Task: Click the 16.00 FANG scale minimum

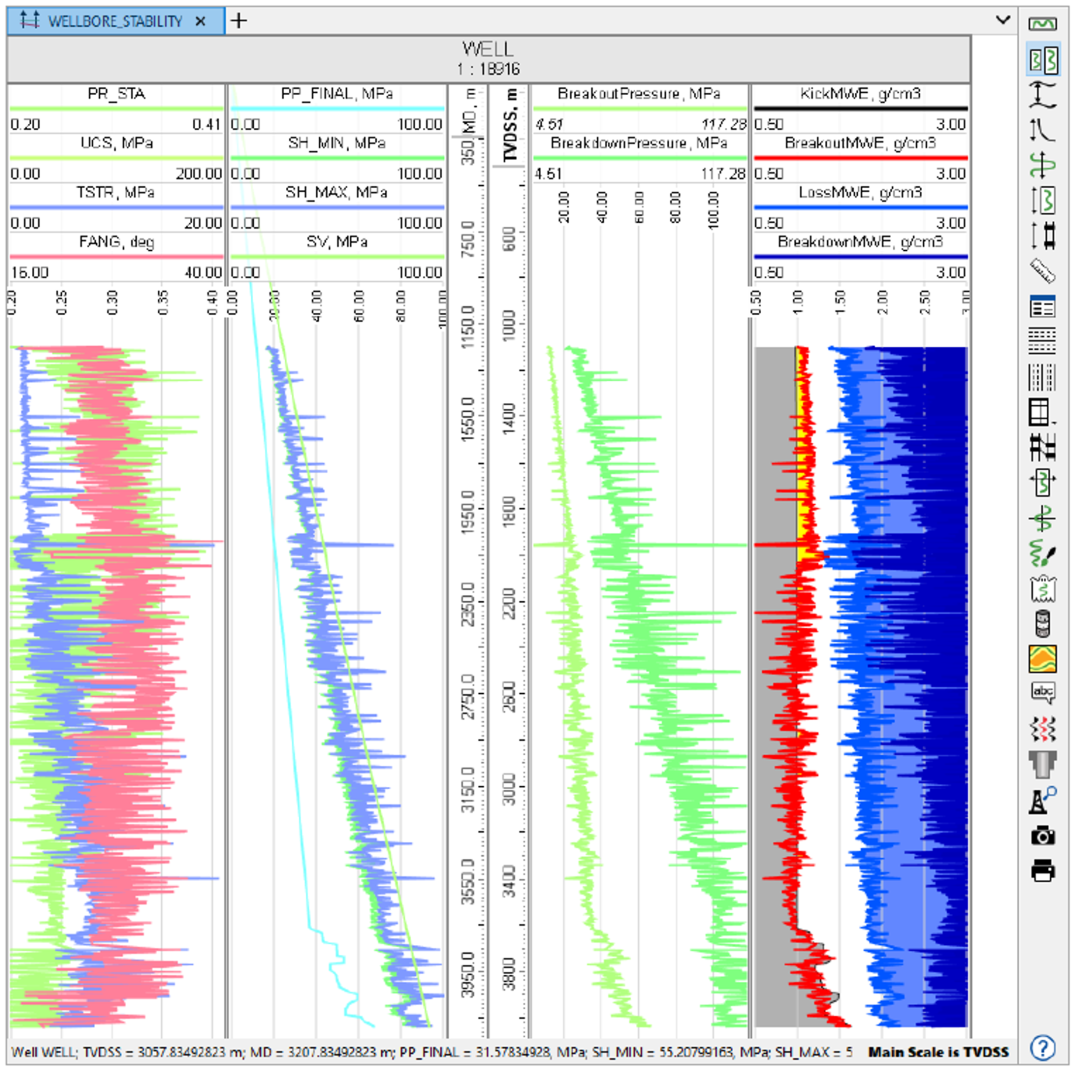Action: coord(30,273)
